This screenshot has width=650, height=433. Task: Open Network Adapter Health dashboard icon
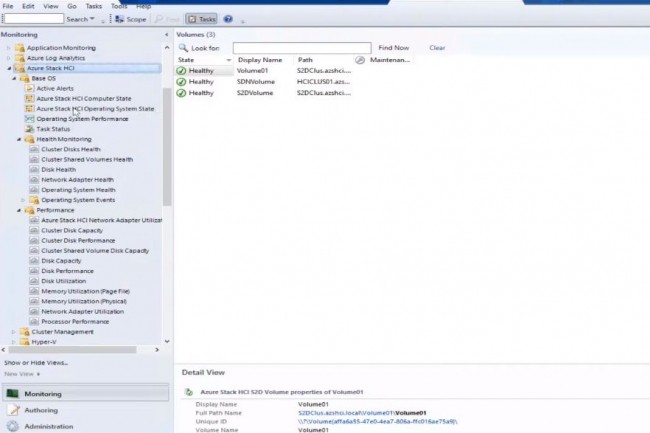coord(34,180)
